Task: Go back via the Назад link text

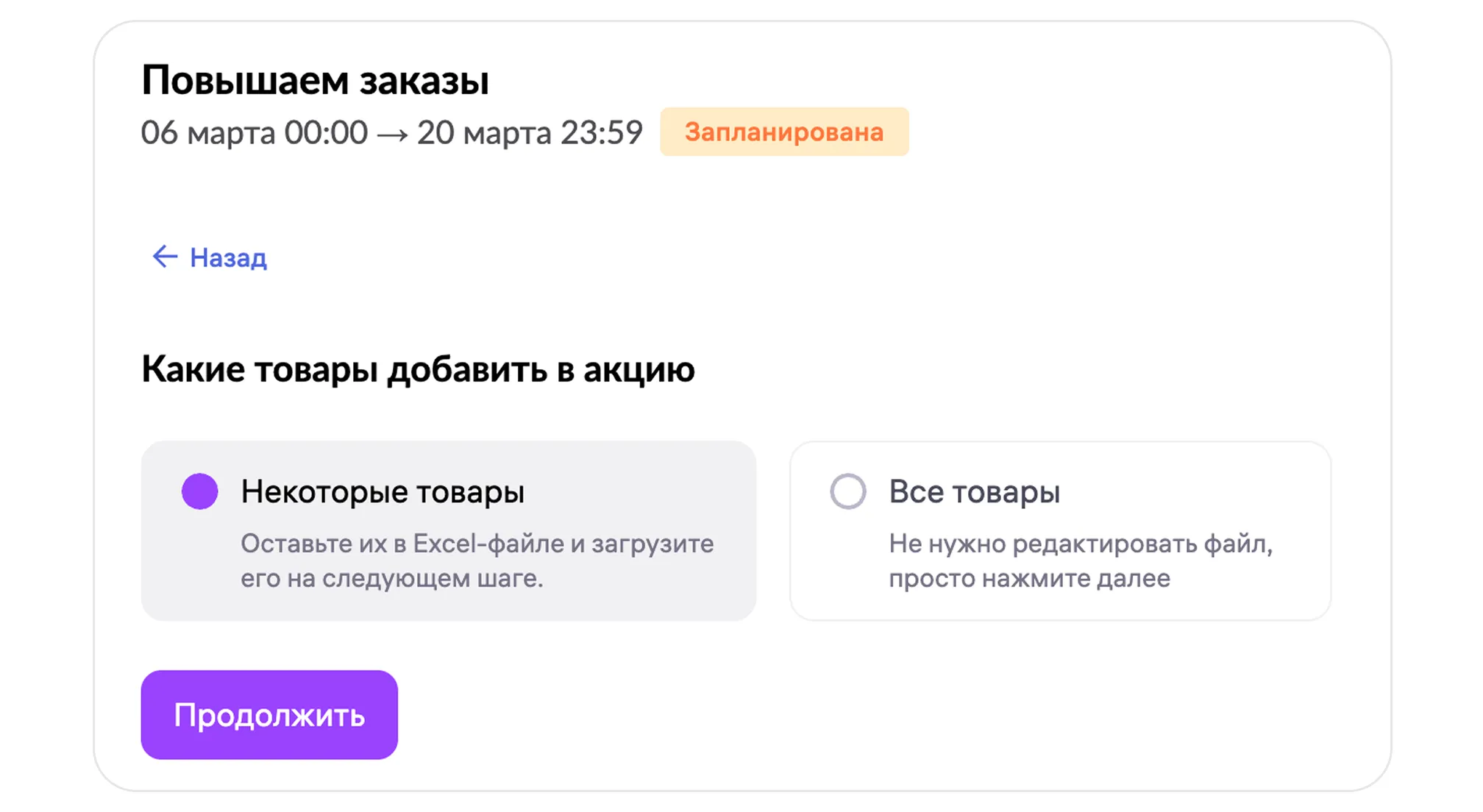Action: (x=228, y=258)
